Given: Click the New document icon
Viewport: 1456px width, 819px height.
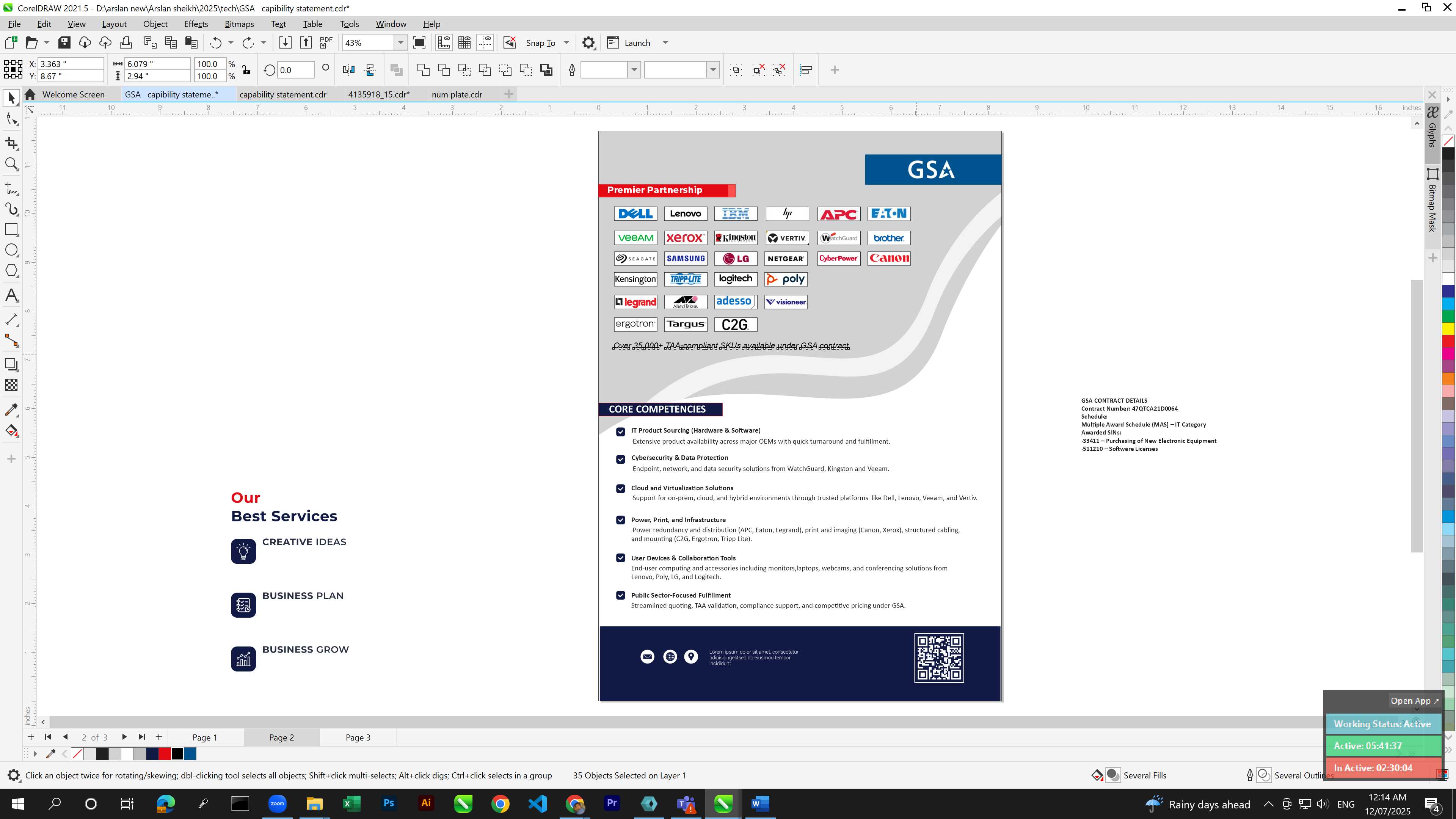Looking at the screenshot, I should (11, 42).
